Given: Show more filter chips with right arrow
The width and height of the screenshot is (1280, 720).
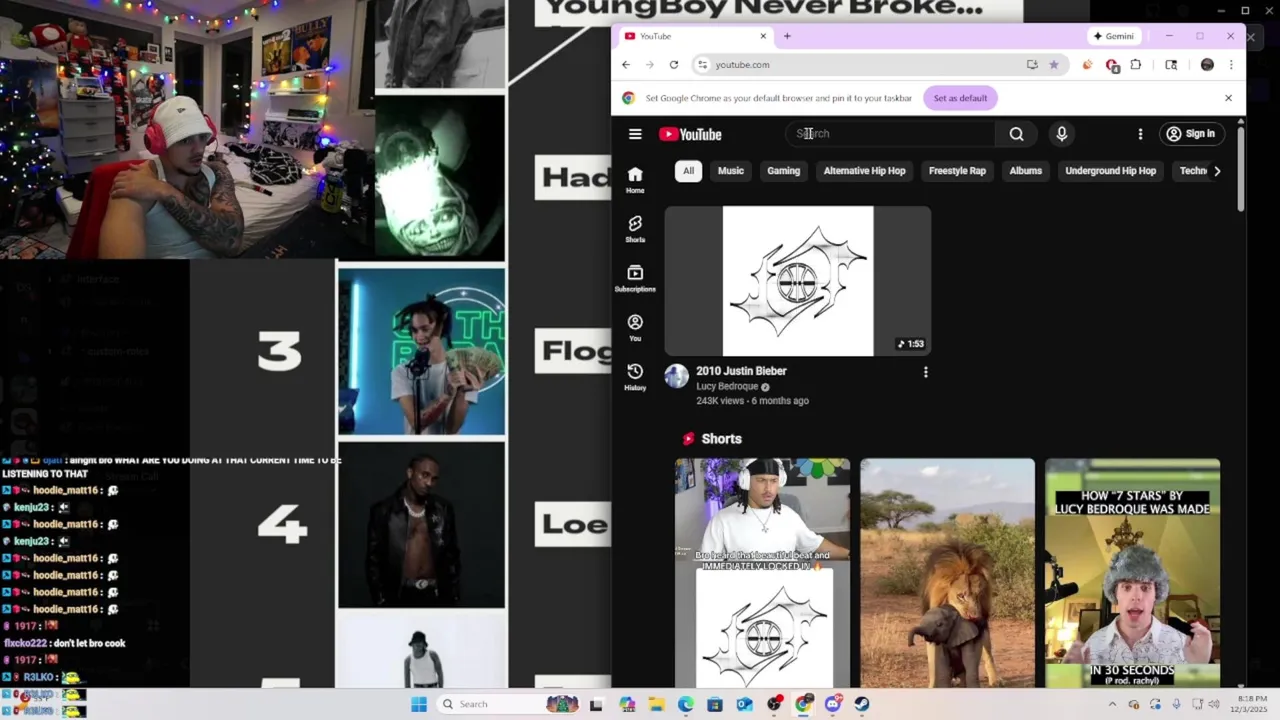Looking at the screenshot, I should pyautogui.click(x=1217, y=171).
